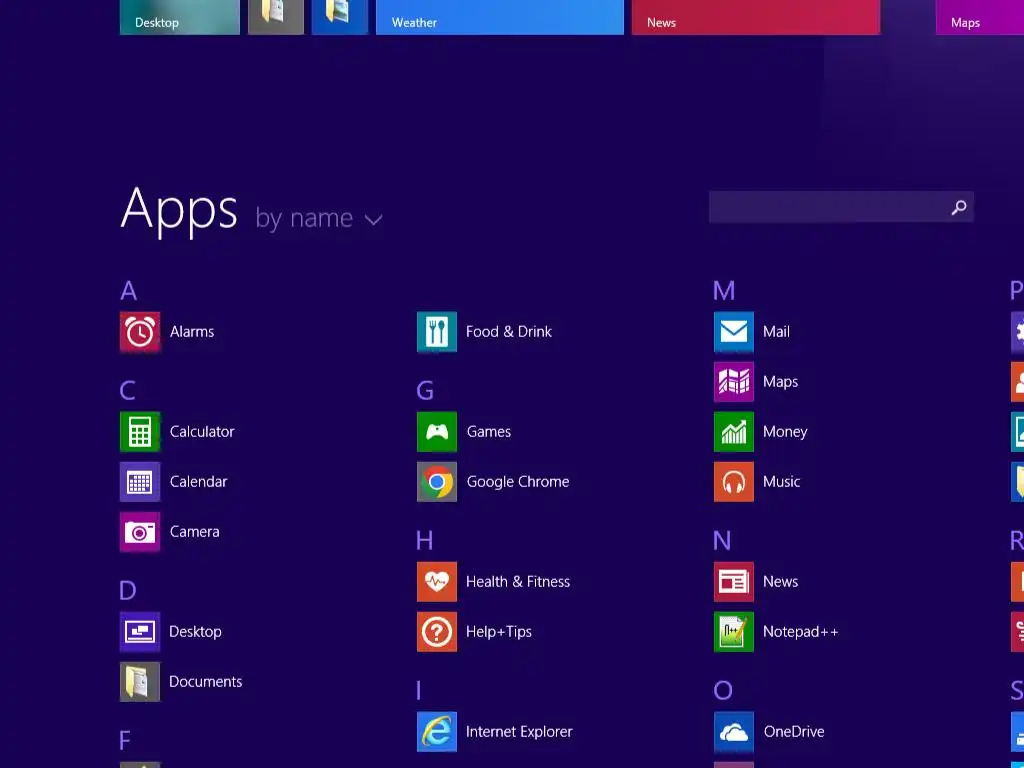Open the red News tile at top
This screenshot has height=768, width=1024.
(756, 17)
